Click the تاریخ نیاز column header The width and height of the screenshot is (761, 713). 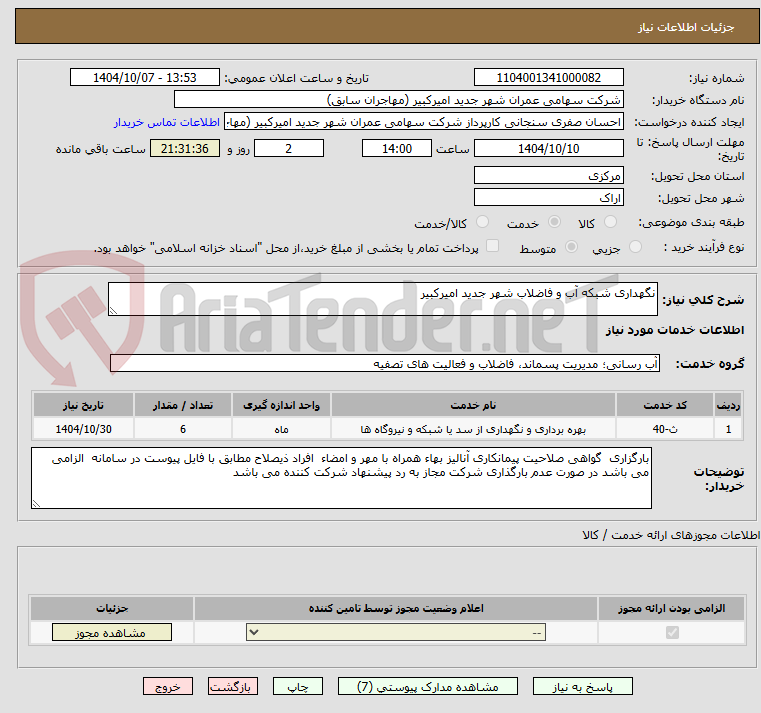point(83,405)
